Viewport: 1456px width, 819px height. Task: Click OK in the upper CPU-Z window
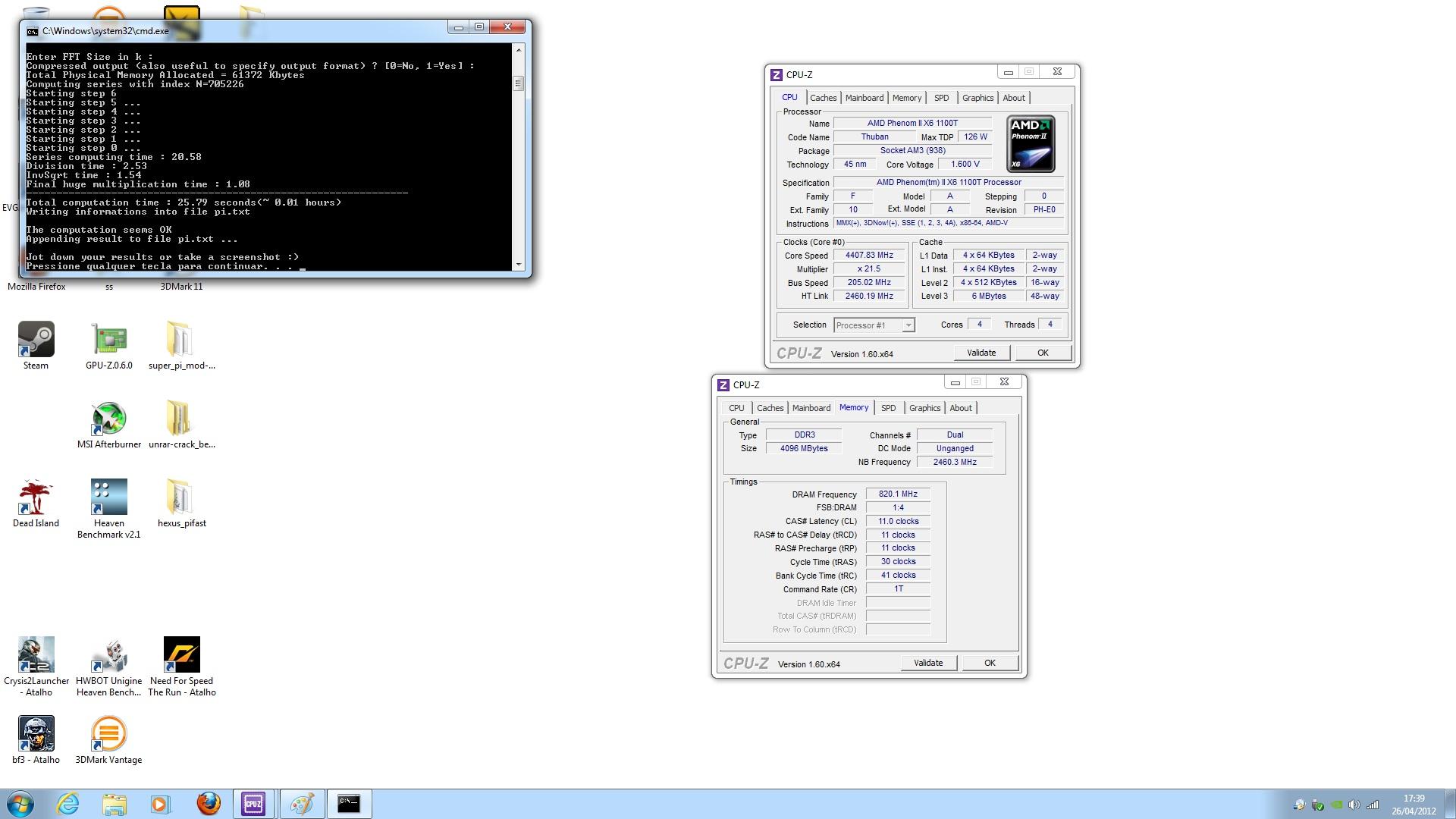point(1043,353)
